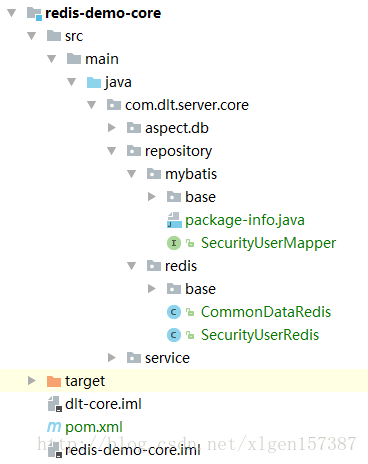Click the main folder icon
Viewport: 368px width, 464px height.
74,59
